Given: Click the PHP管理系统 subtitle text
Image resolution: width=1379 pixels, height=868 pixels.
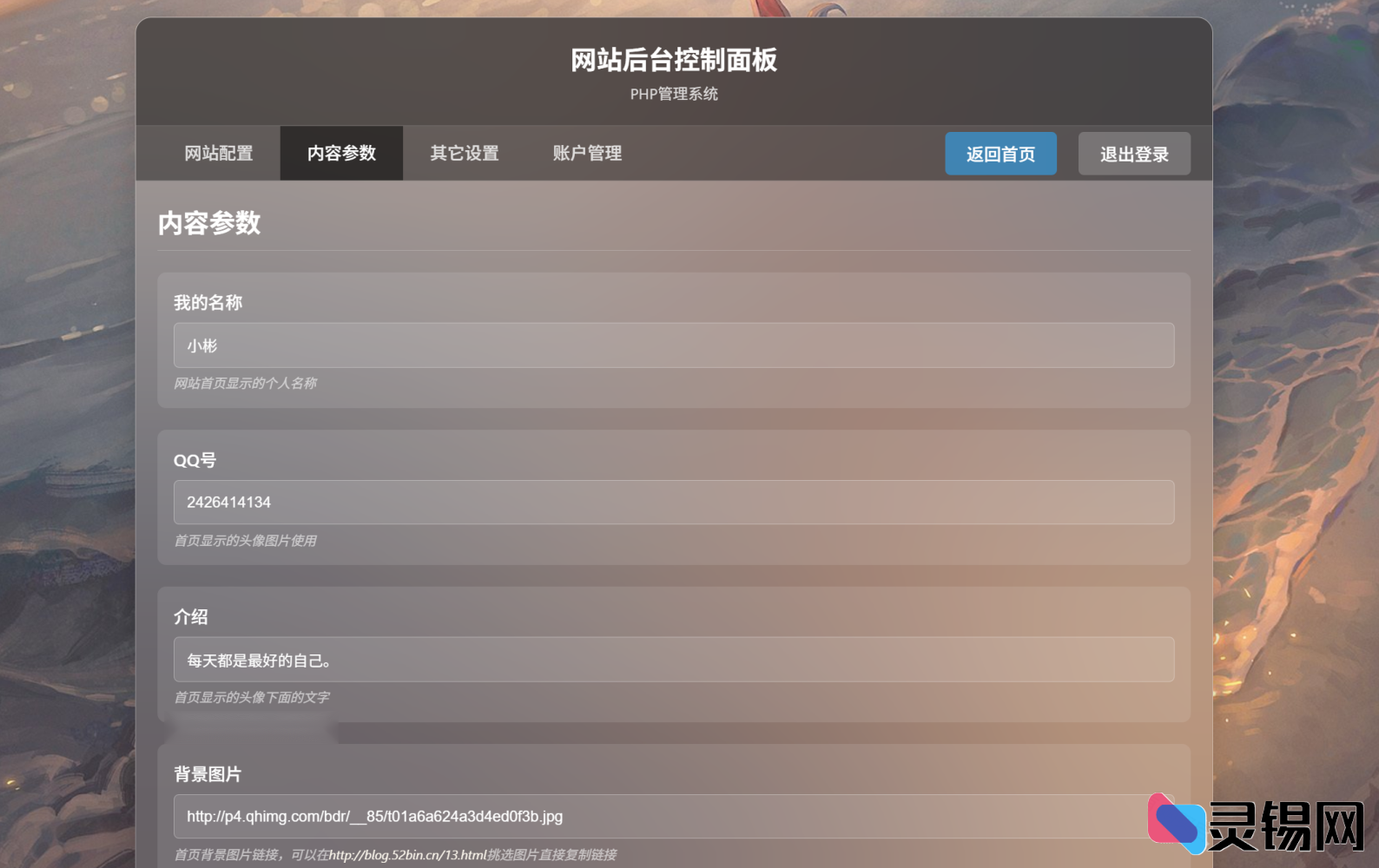Looking at the screenshot, I should pyautogui.click(x=674, y=94).
